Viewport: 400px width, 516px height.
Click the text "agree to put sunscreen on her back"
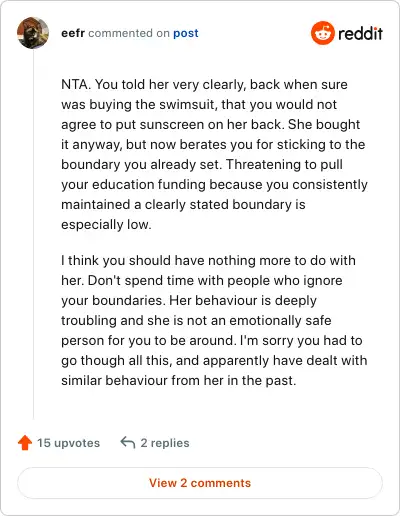(171, 124)
